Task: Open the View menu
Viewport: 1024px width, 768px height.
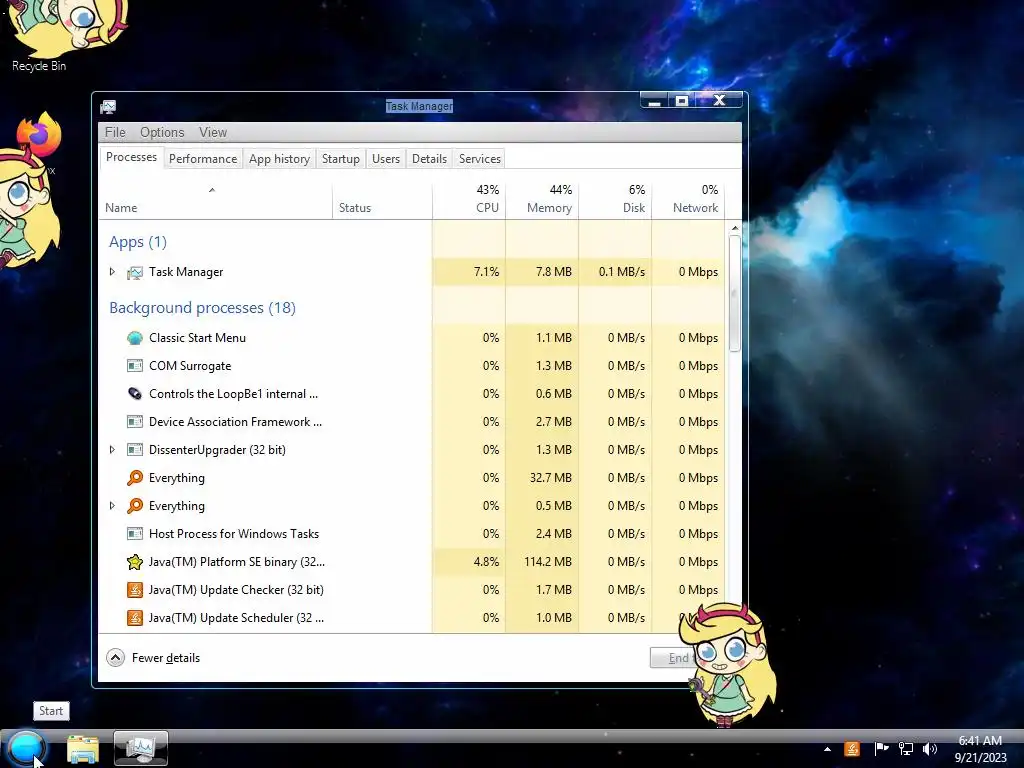Action: [213, 133]
